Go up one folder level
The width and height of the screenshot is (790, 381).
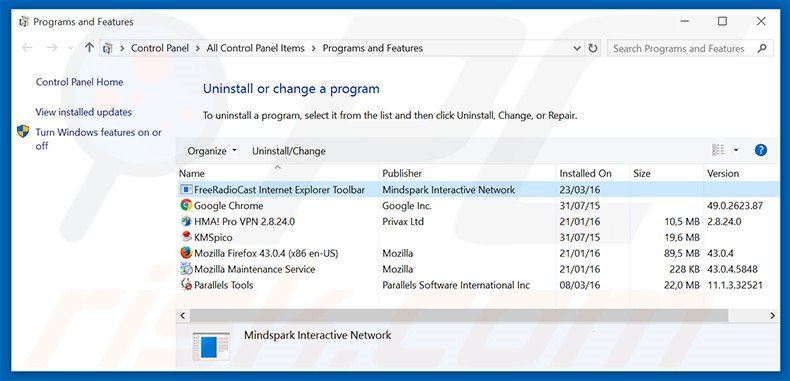click(x=89, y=48)
